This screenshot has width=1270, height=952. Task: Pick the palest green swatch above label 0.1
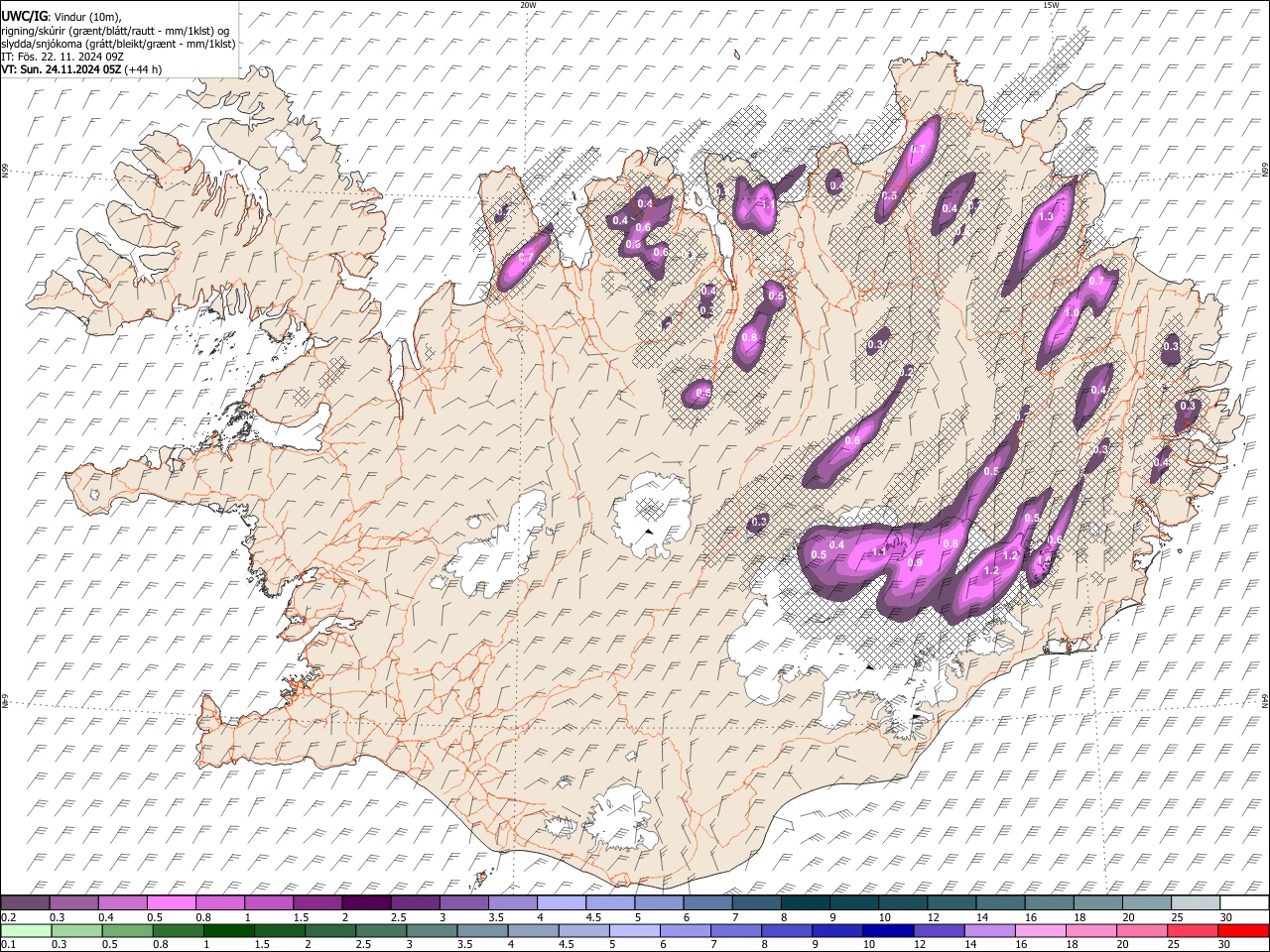(x=26, y=930)
